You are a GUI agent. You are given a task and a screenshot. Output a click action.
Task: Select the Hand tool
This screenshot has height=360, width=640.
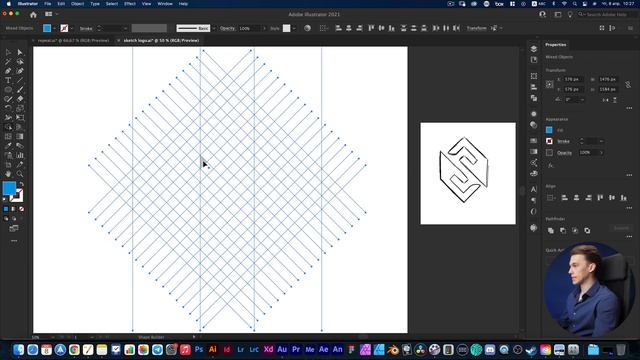click(8, 174)
